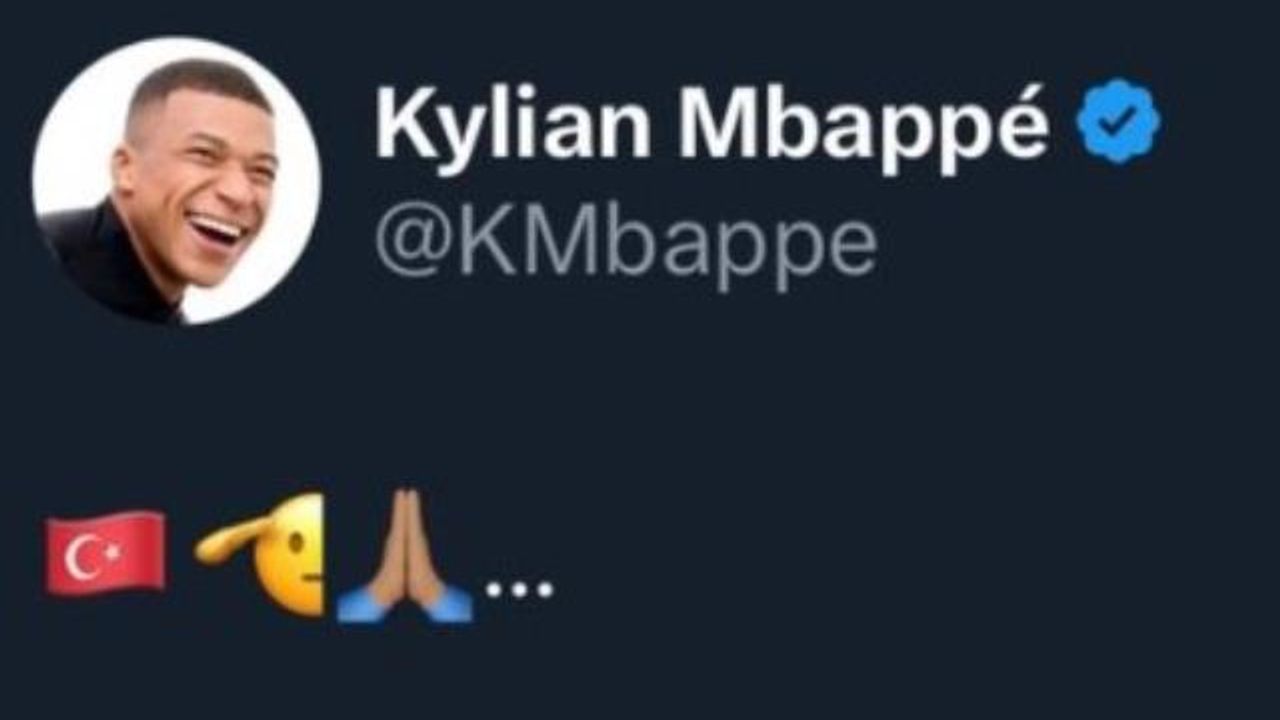This screenshot has height=720, width=1280.
Task: Click the display name Kylian Mbappé
Action: pos(712,128)
